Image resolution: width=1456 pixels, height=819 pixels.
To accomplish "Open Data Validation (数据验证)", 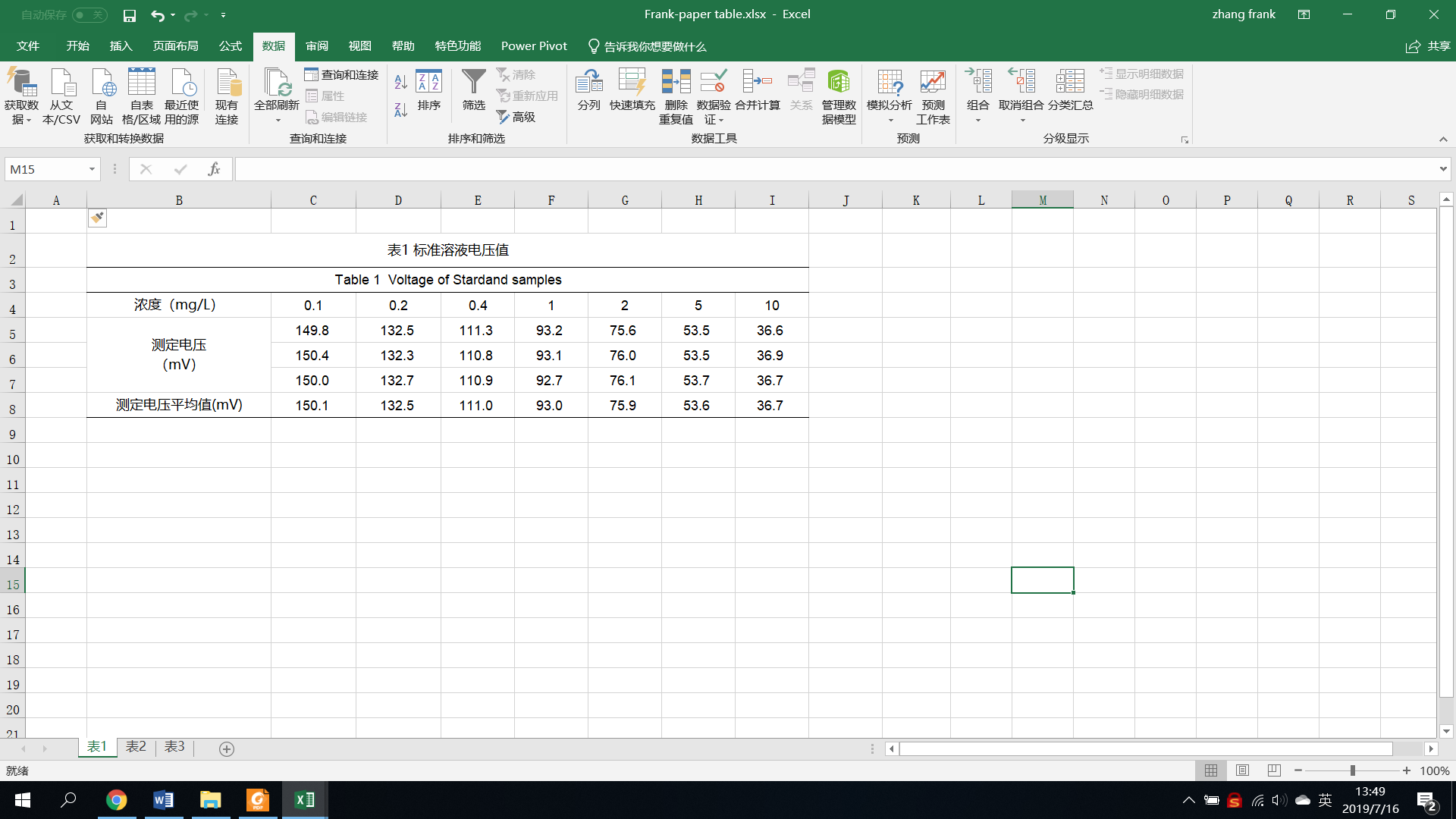I will 714,96.
